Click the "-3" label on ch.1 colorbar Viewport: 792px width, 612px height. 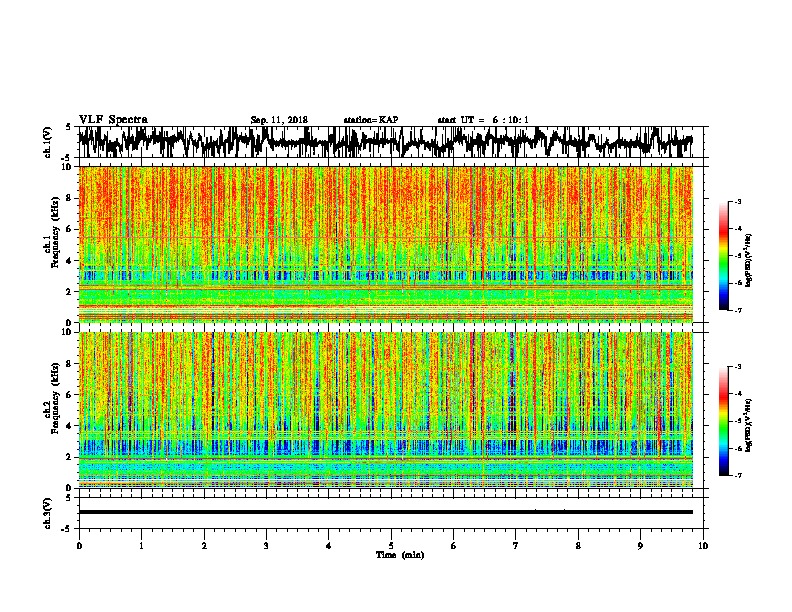click(737, 202)
